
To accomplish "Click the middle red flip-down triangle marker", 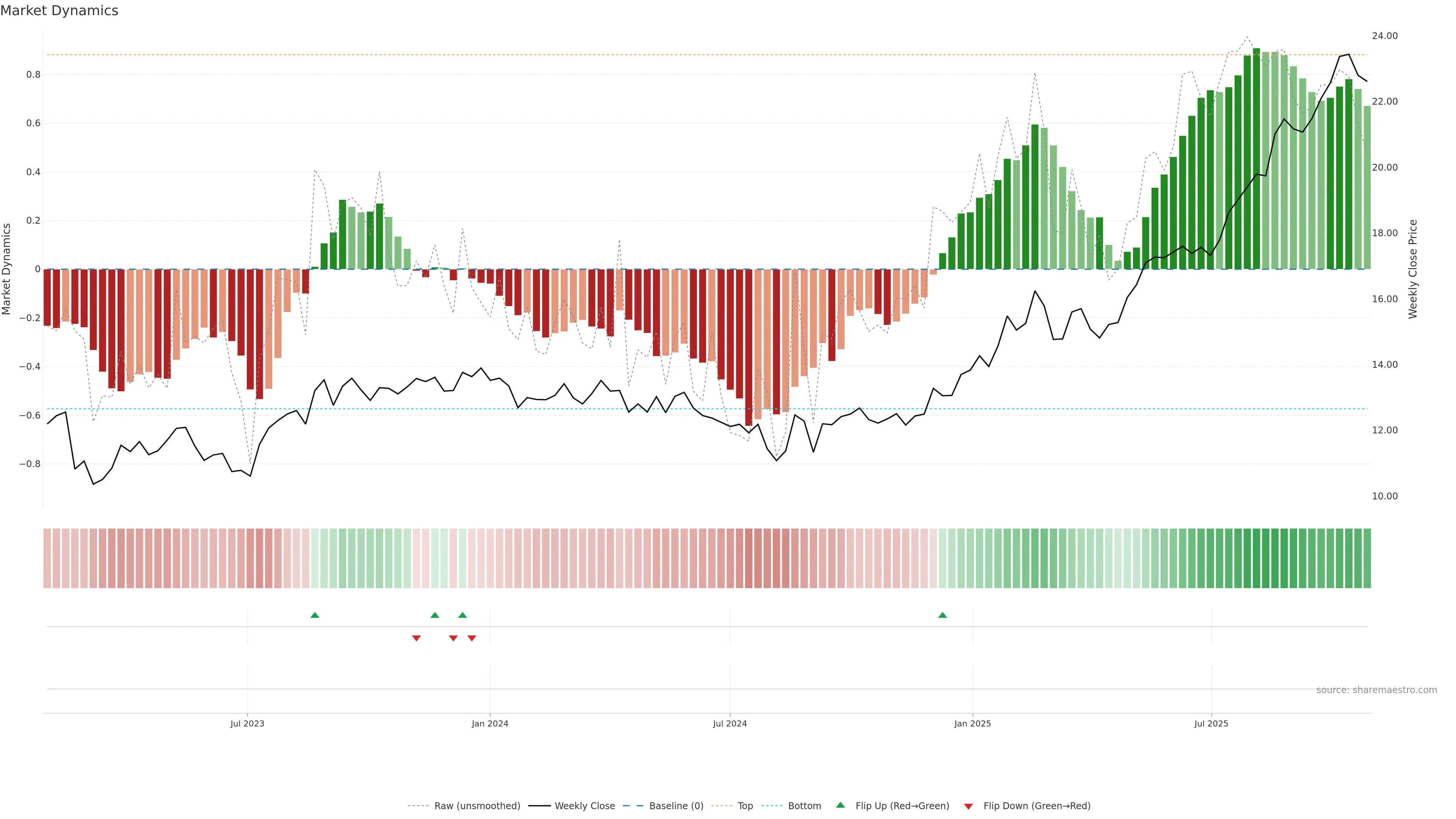I will click(453, 638).
